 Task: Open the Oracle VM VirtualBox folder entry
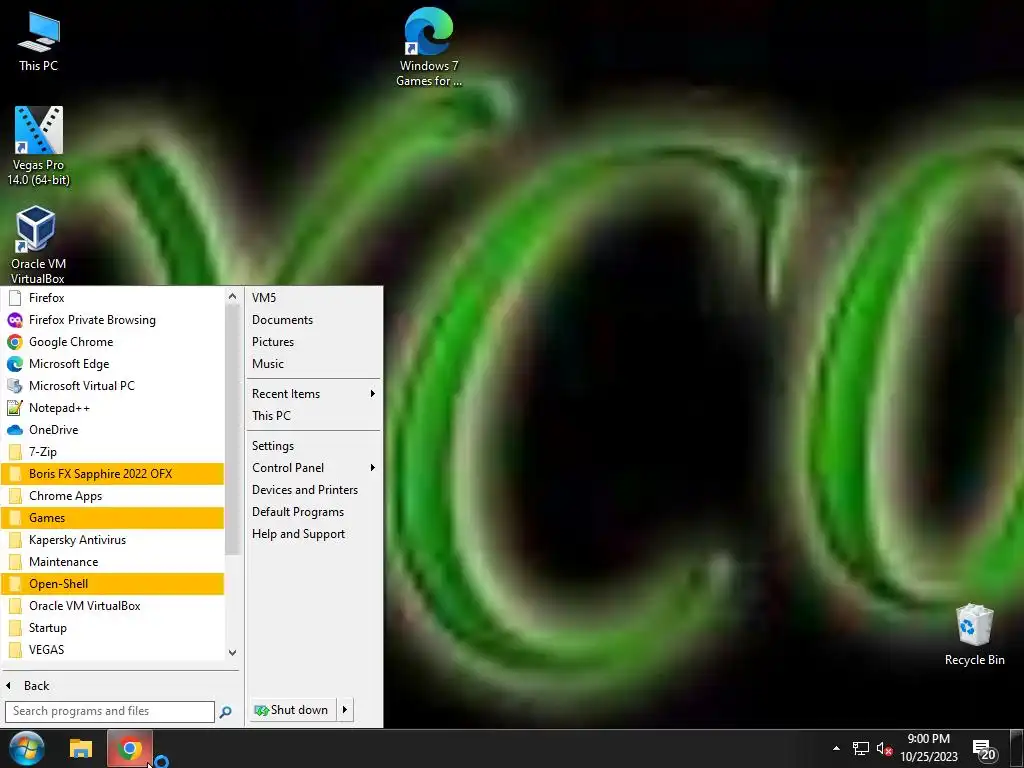point(112,606)
